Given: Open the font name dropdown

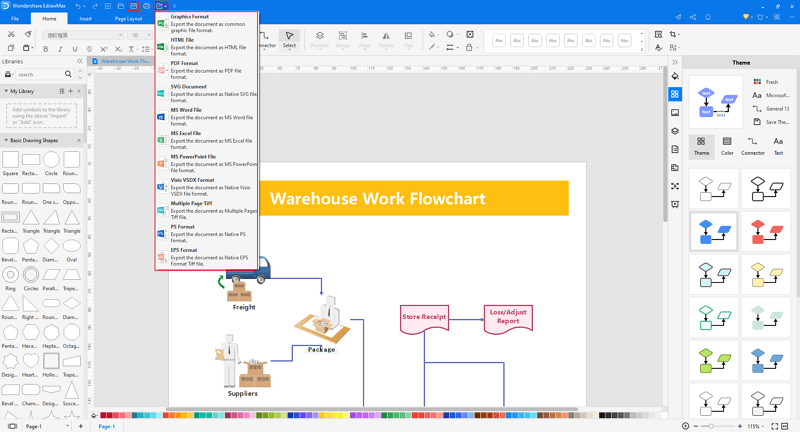Looking at the screenshot, I should 84,35.
